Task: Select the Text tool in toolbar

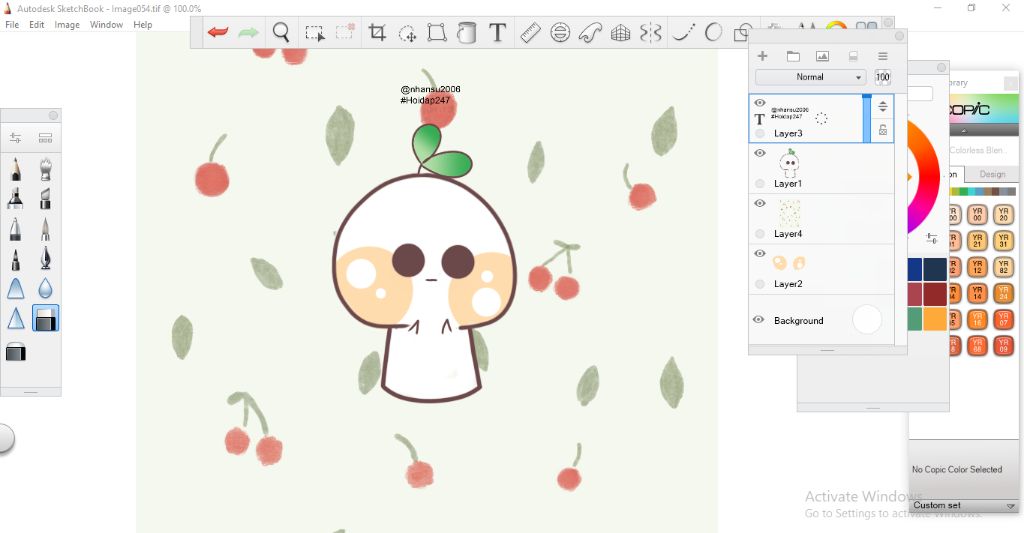Action: (498, 32)
